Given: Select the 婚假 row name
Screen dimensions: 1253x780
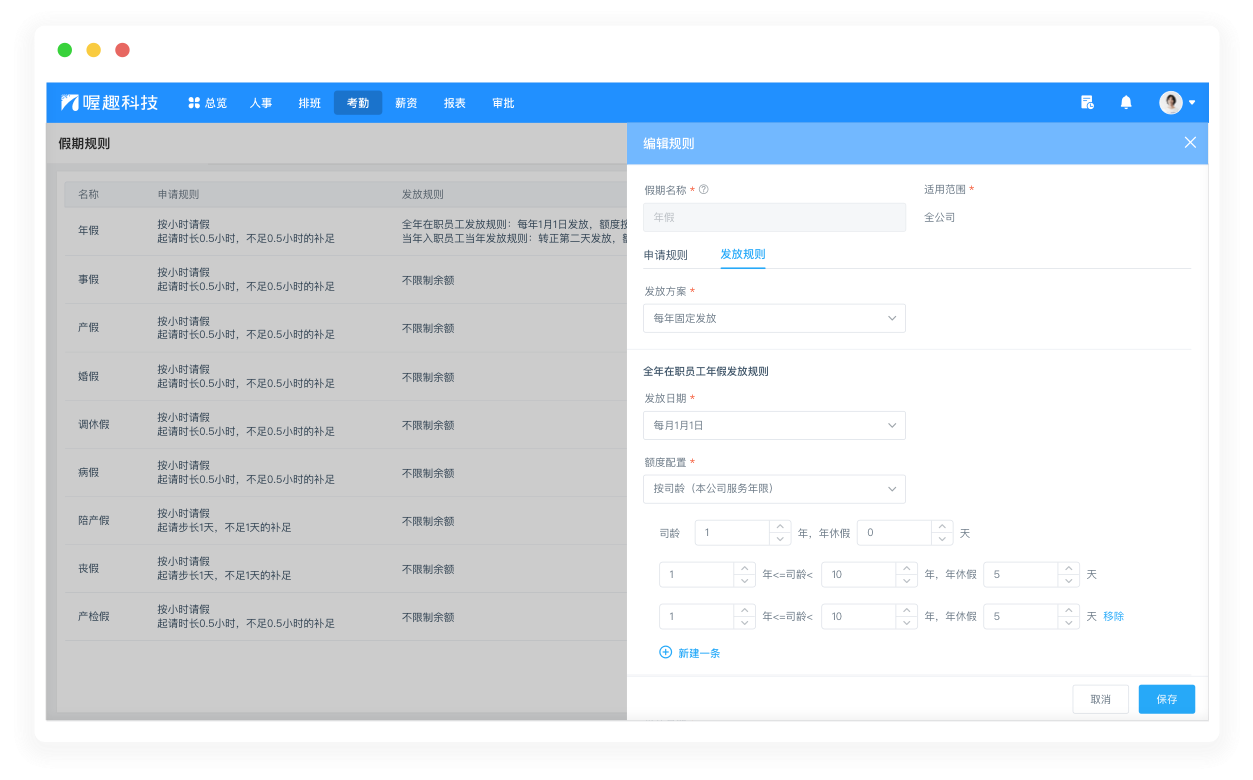Looking at the screenshot, I should [x=89, y=376].
